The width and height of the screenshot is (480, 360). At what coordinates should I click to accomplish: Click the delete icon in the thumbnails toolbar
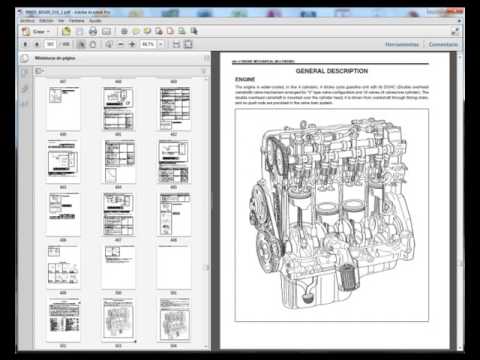pos(204,71)
